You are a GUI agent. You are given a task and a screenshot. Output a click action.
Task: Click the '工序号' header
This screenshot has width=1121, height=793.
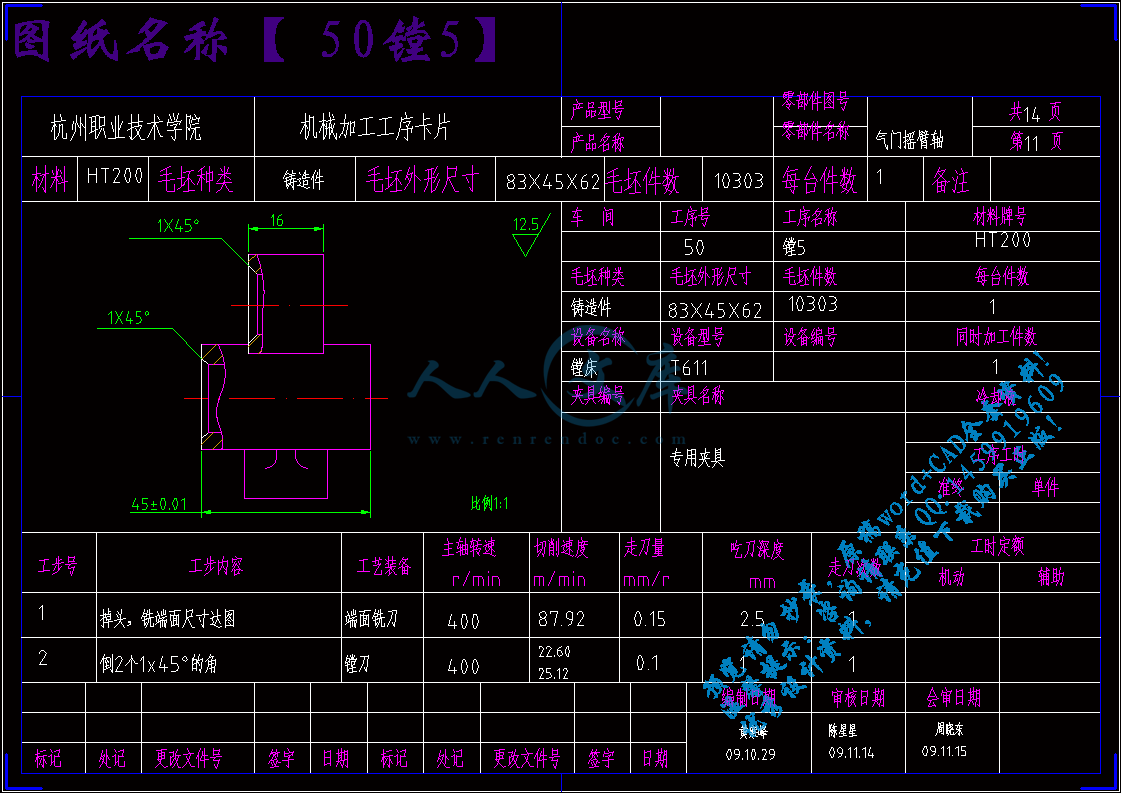click(690, 217)
